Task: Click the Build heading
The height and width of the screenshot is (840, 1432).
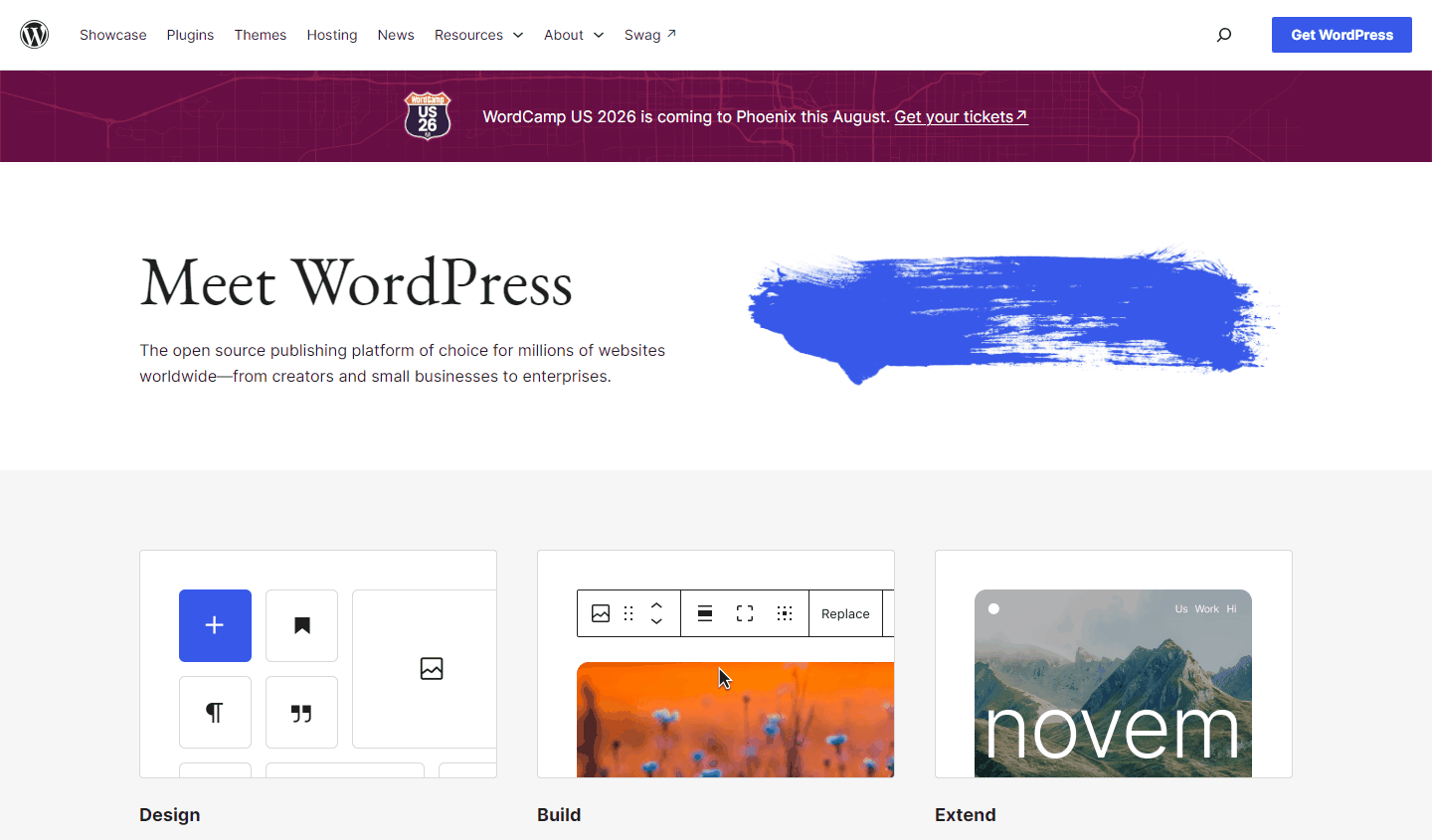Action: (x=559, y=815)
